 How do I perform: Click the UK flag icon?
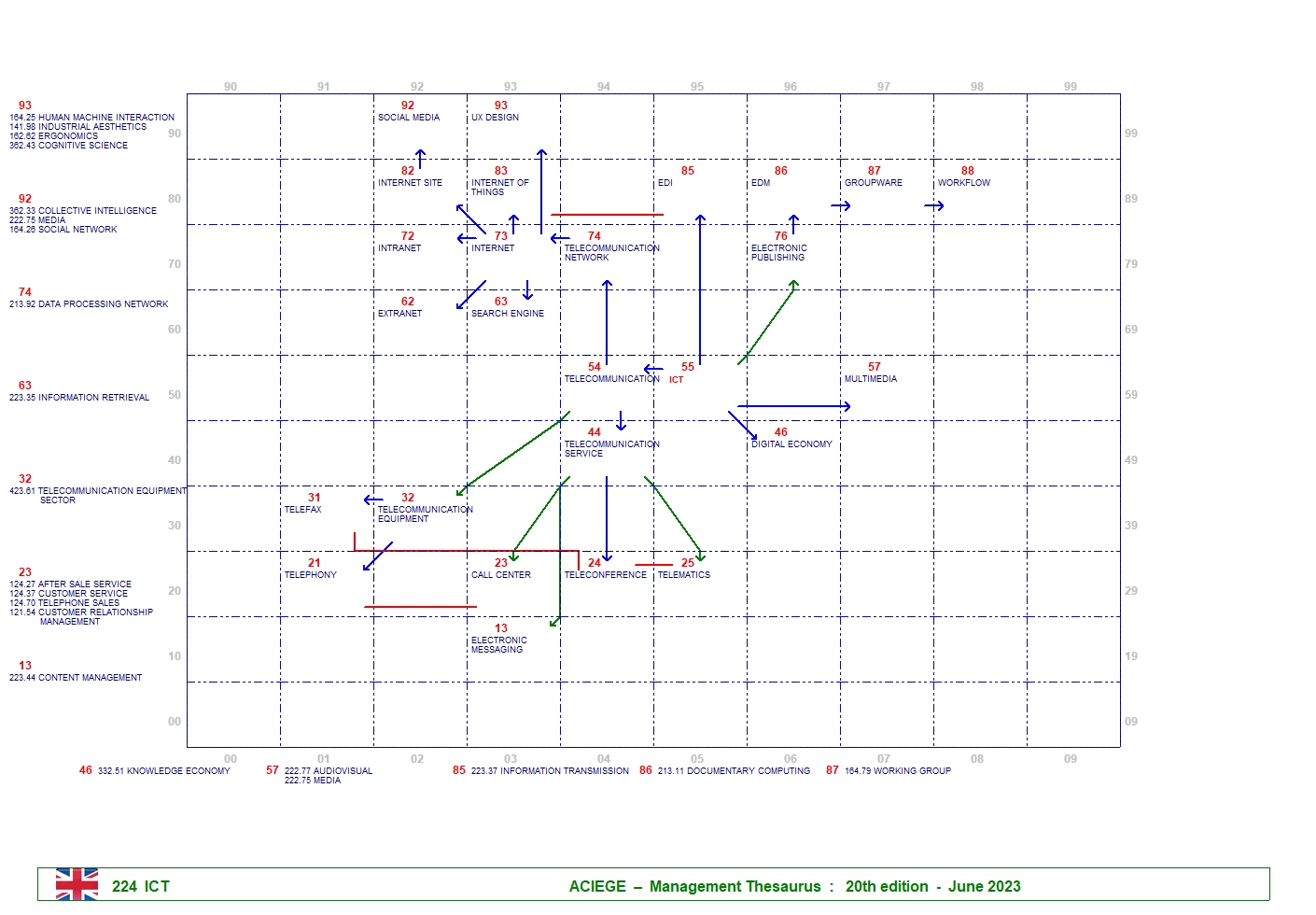coord(77,884)
